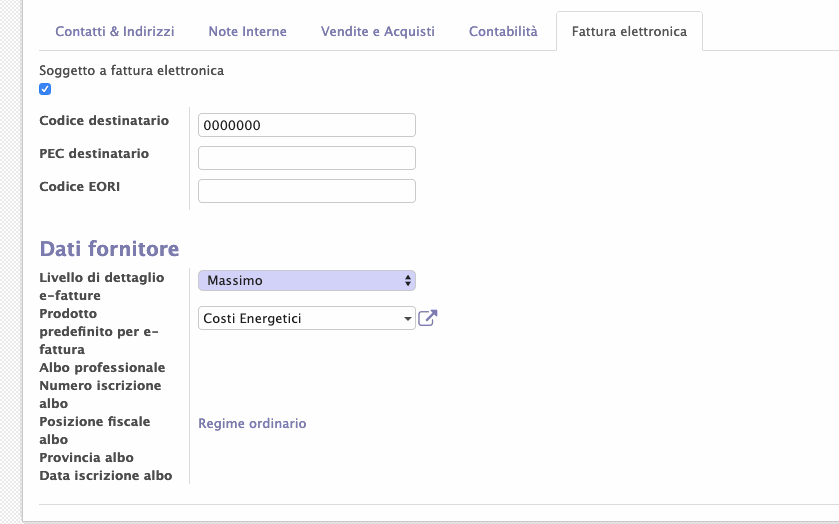Image resolution: width=839 pixels, height=524 pixels.
Task: Select the Contabilità tab
Action: (x=503, y=32)
